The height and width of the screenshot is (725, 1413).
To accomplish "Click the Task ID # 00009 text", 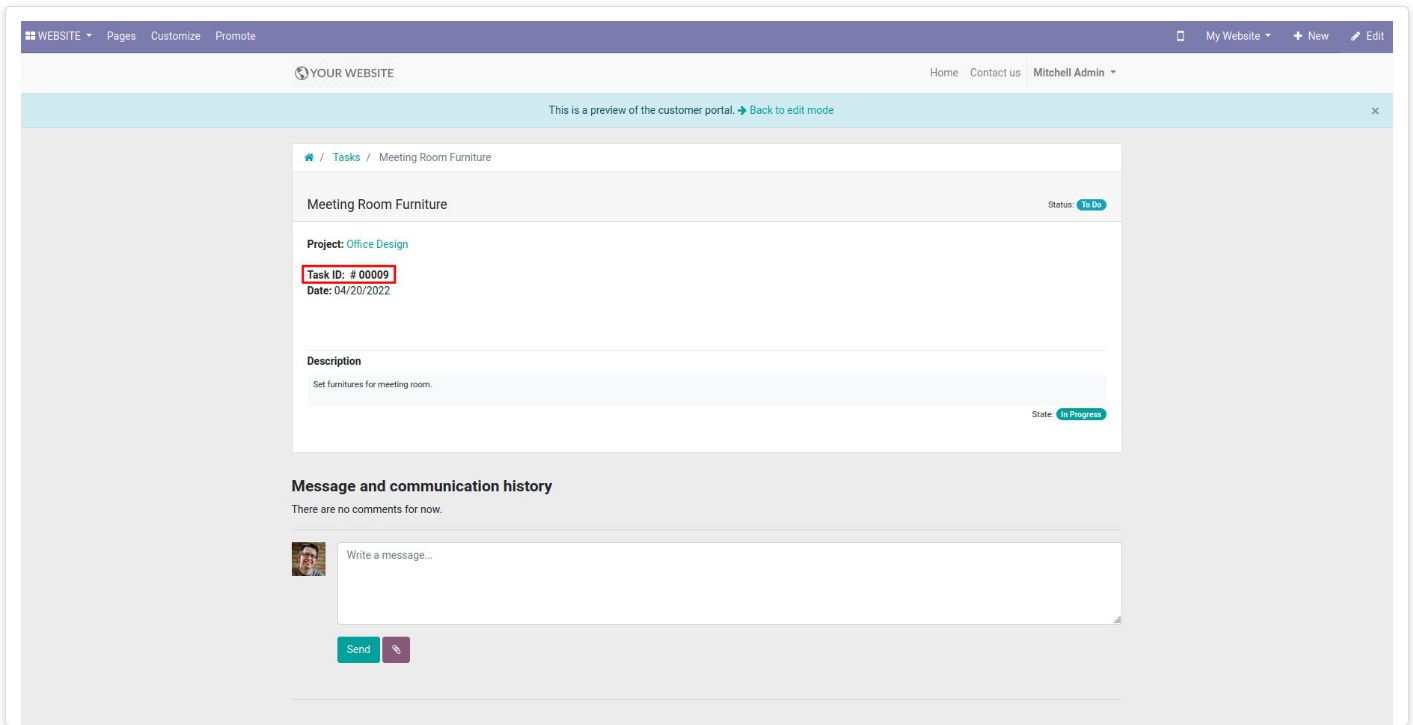I will 348,275.
